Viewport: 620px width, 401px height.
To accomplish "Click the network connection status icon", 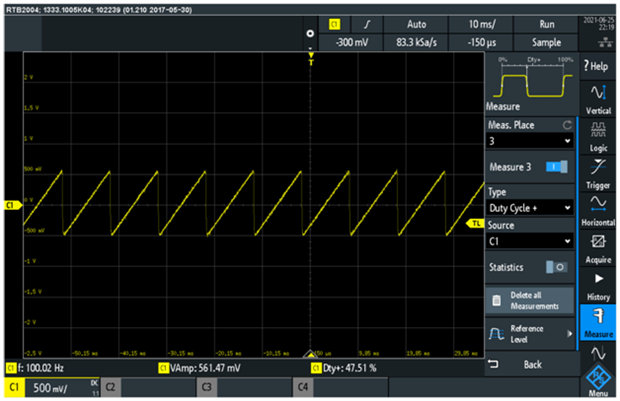I will point(605,42).
